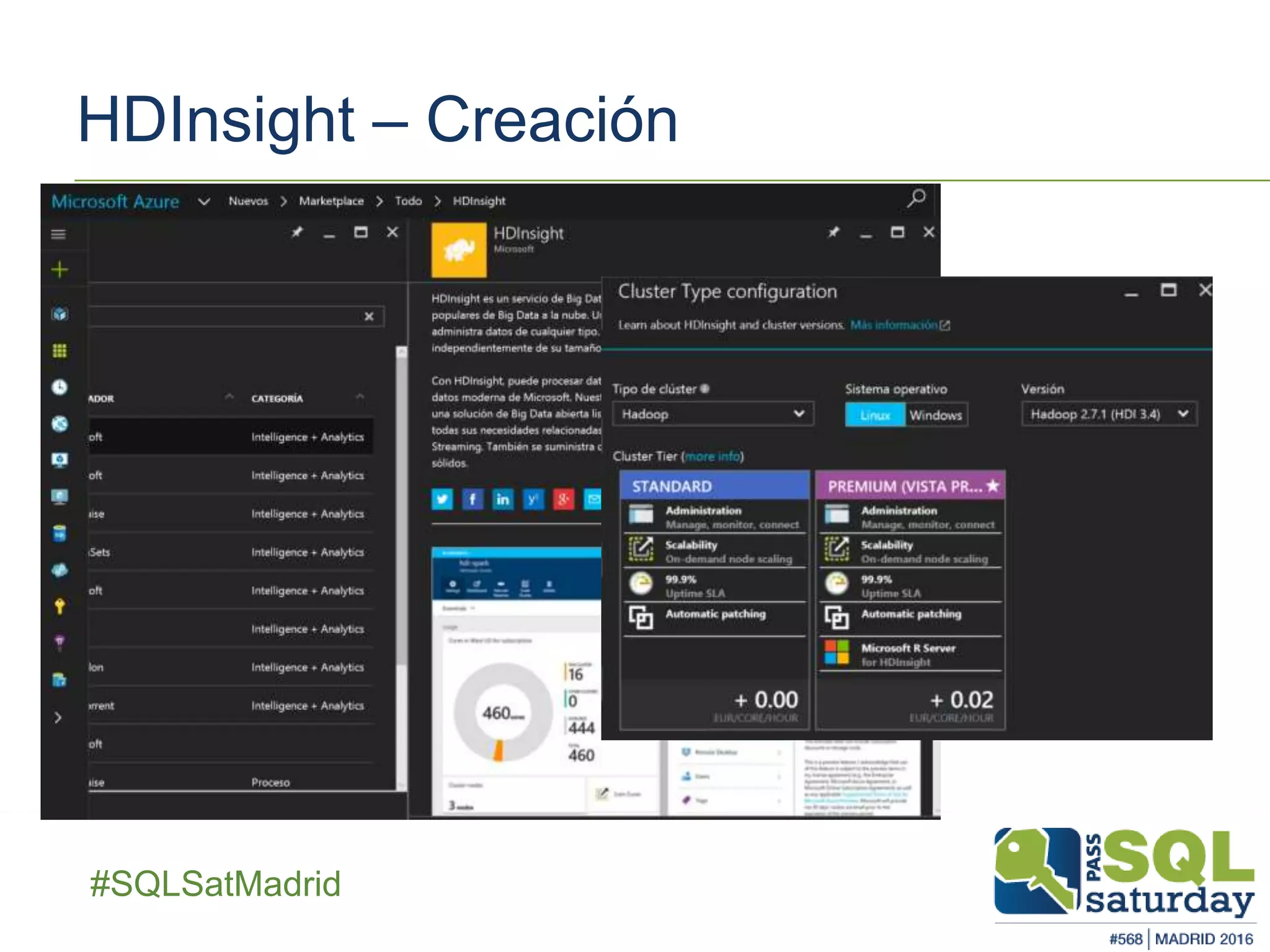Click the green plus New icon
The image size is (1270, 952).
60,270
